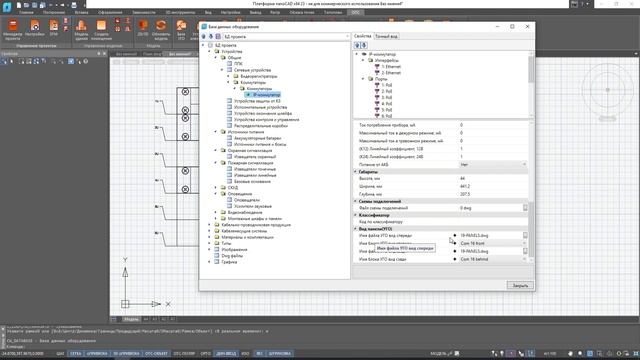Expand the Кабельно-проводниковая продукция node
Screen dimensions: 640x360
210,225
